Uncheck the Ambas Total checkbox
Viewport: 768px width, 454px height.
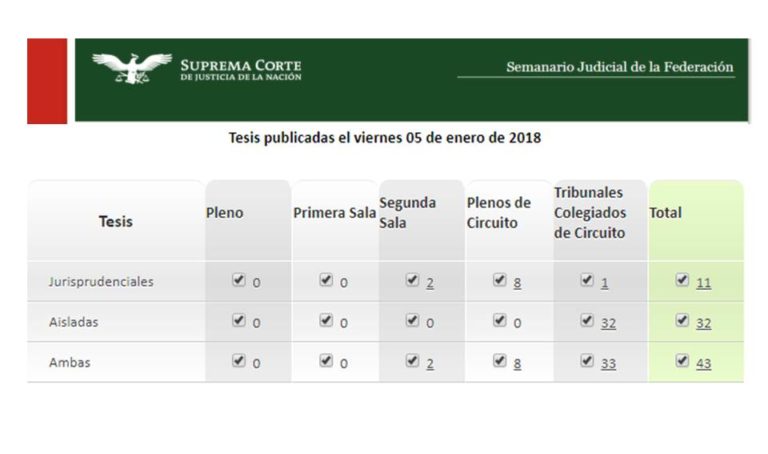point(682,361)
